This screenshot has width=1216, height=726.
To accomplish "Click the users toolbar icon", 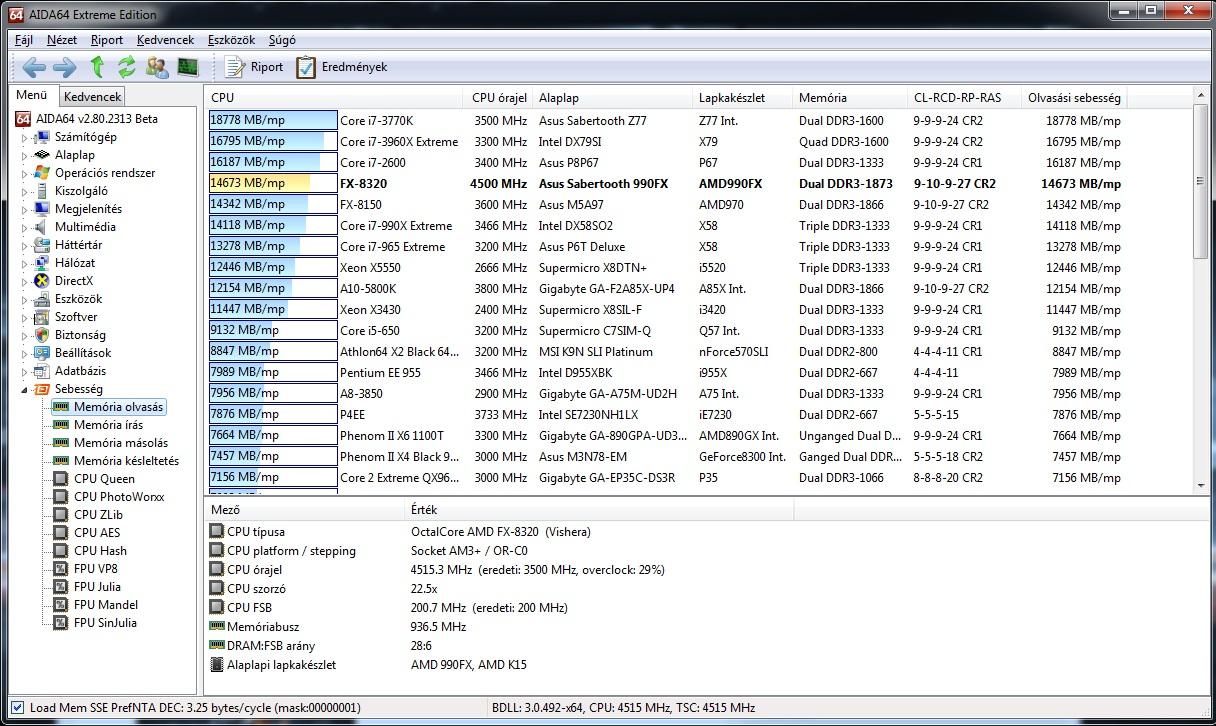I will click(157, 67).
